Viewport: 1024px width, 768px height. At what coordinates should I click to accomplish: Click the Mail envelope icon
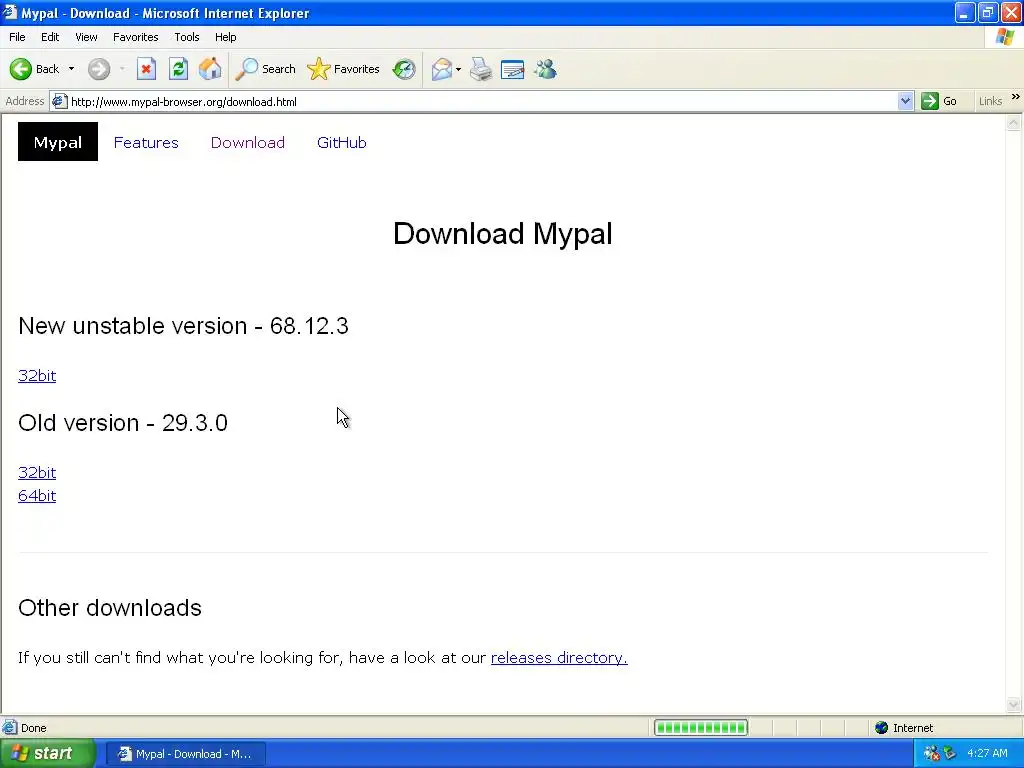(442, 69)
